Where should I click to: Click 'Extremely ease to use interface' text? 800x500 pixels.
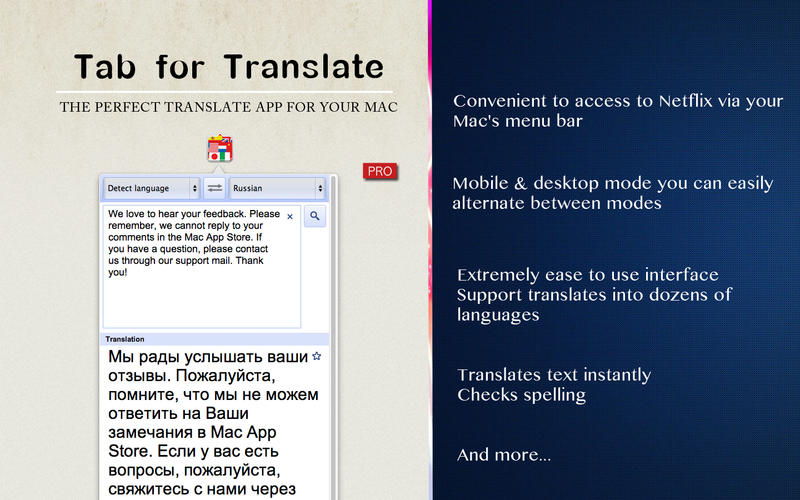pyautogui.click(x=588, y=275)
